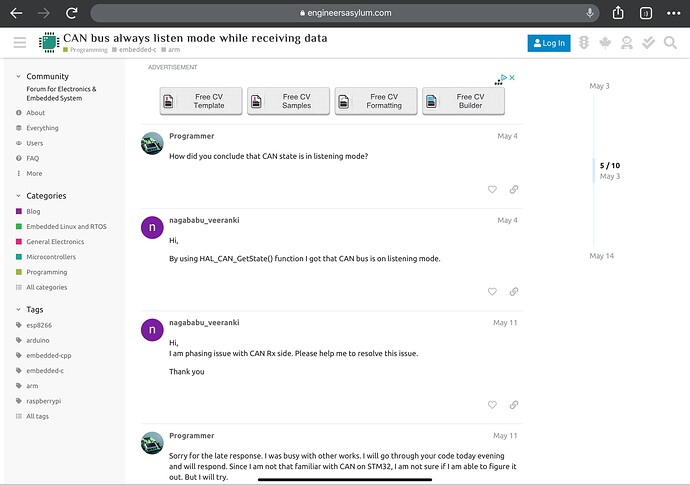Open the arm tag under topic title
The width and height of the screenshot is (690, 485).
coord(171,50)
